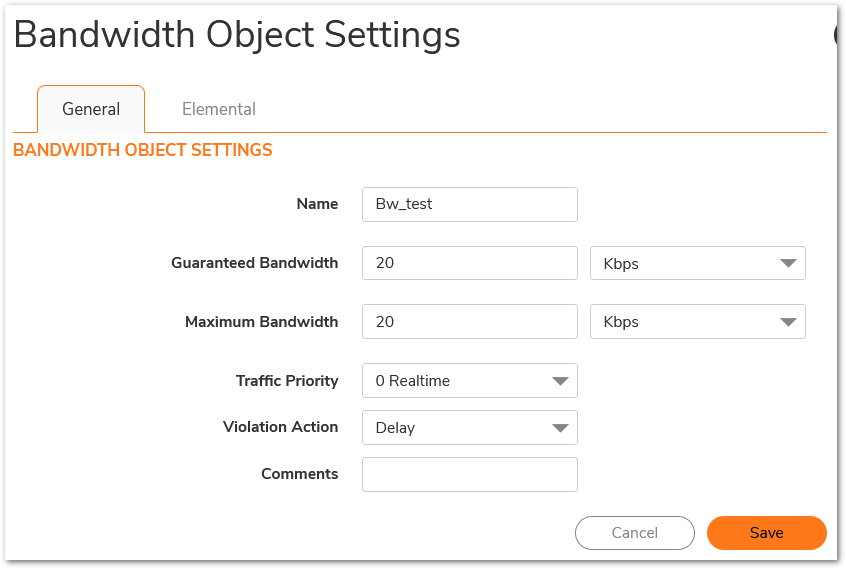The image size is (846, 569).
Task: Click the Violation Action dropdown arrow icon
Action: pyautogui.click(x=561, y=428)
